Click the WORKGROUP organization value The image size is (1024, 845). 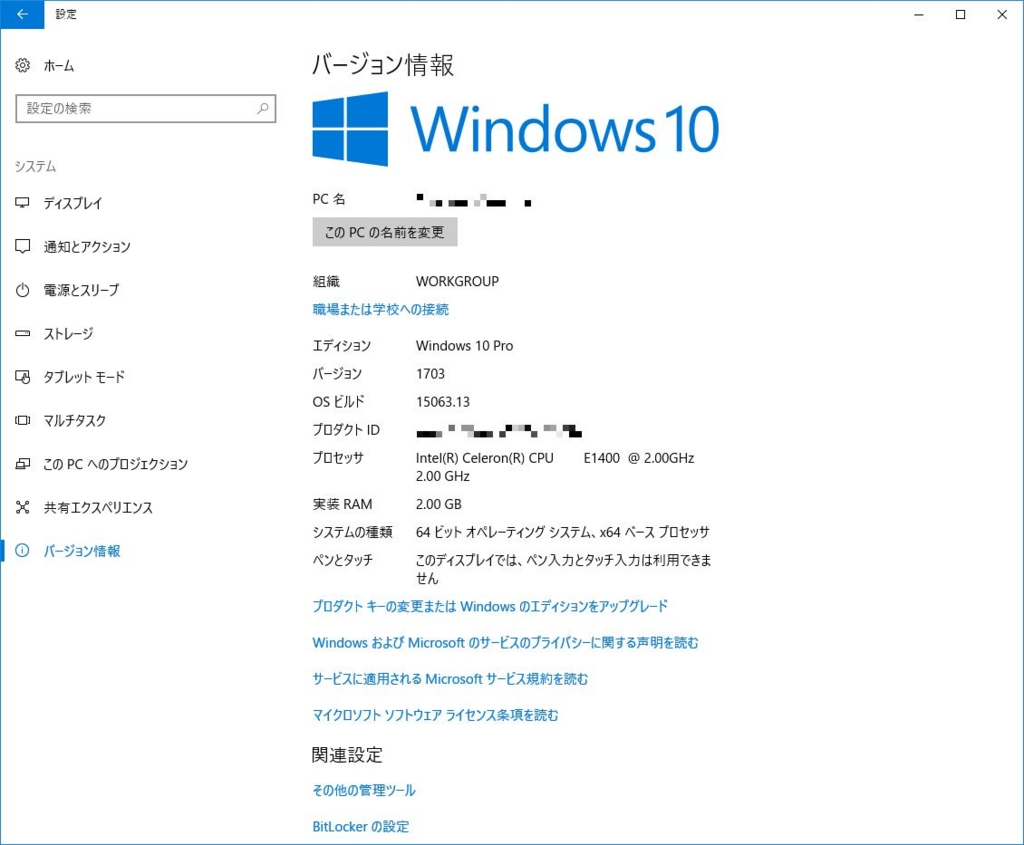[x=457, y=281]
